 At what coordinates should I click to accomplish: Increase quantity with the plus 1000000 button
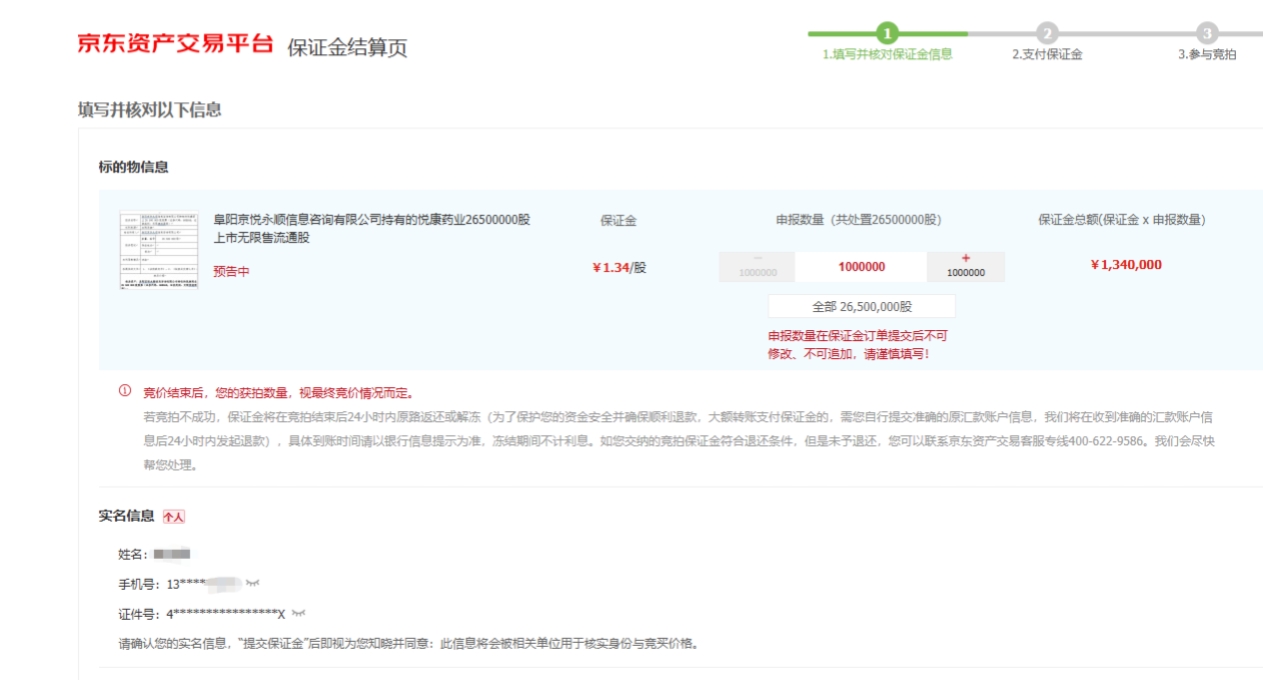tap(965, 266)
